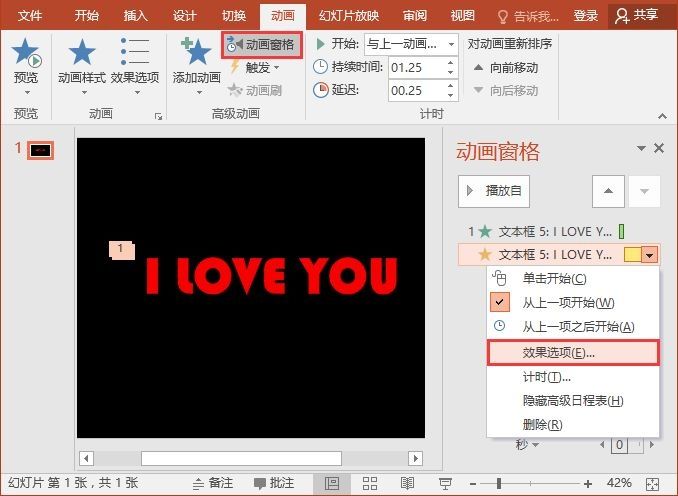Switch to the Review (审阅) tab
This screenshot has height=496, width=678.
pos(415,16)
